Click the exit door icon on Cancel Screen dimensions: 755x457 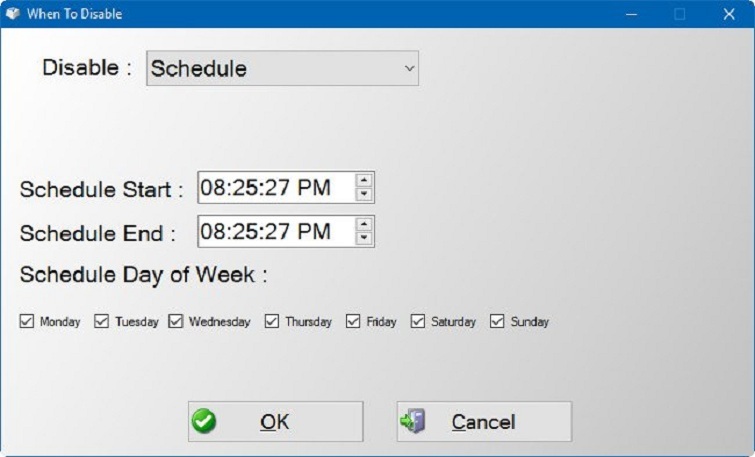[413, 422]
